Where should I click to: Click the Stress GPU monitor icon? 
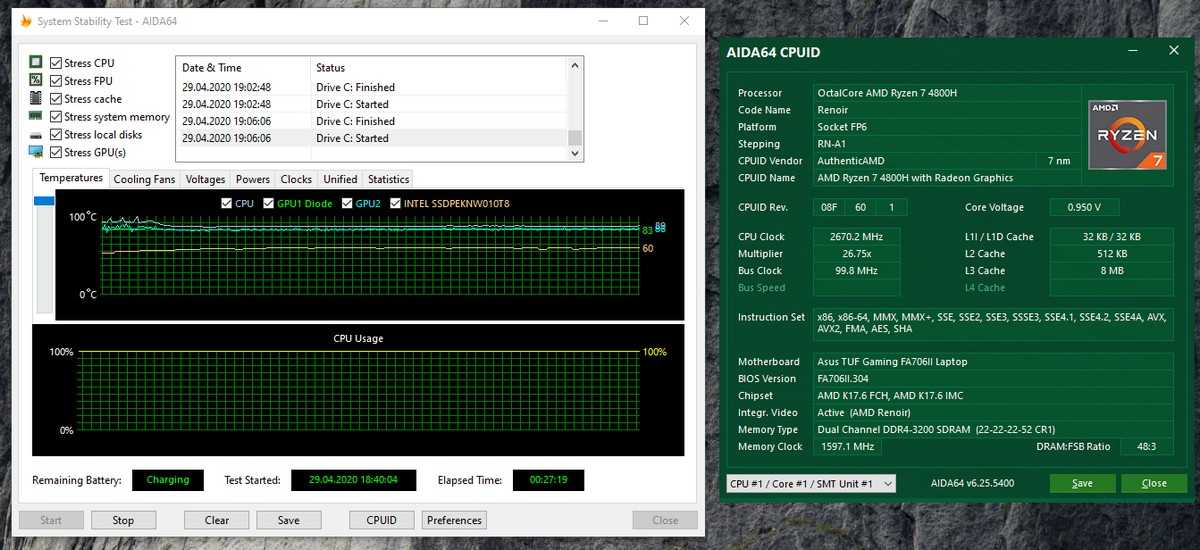[36, 152]
